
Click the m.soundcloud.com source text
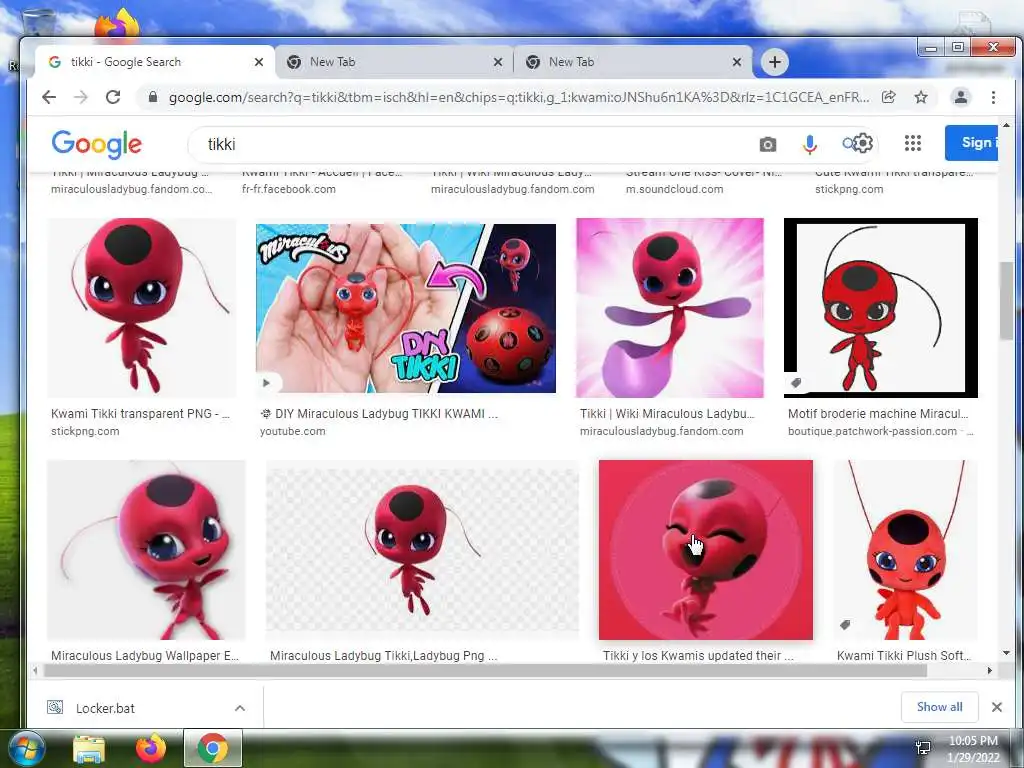[x=675, y=189]
